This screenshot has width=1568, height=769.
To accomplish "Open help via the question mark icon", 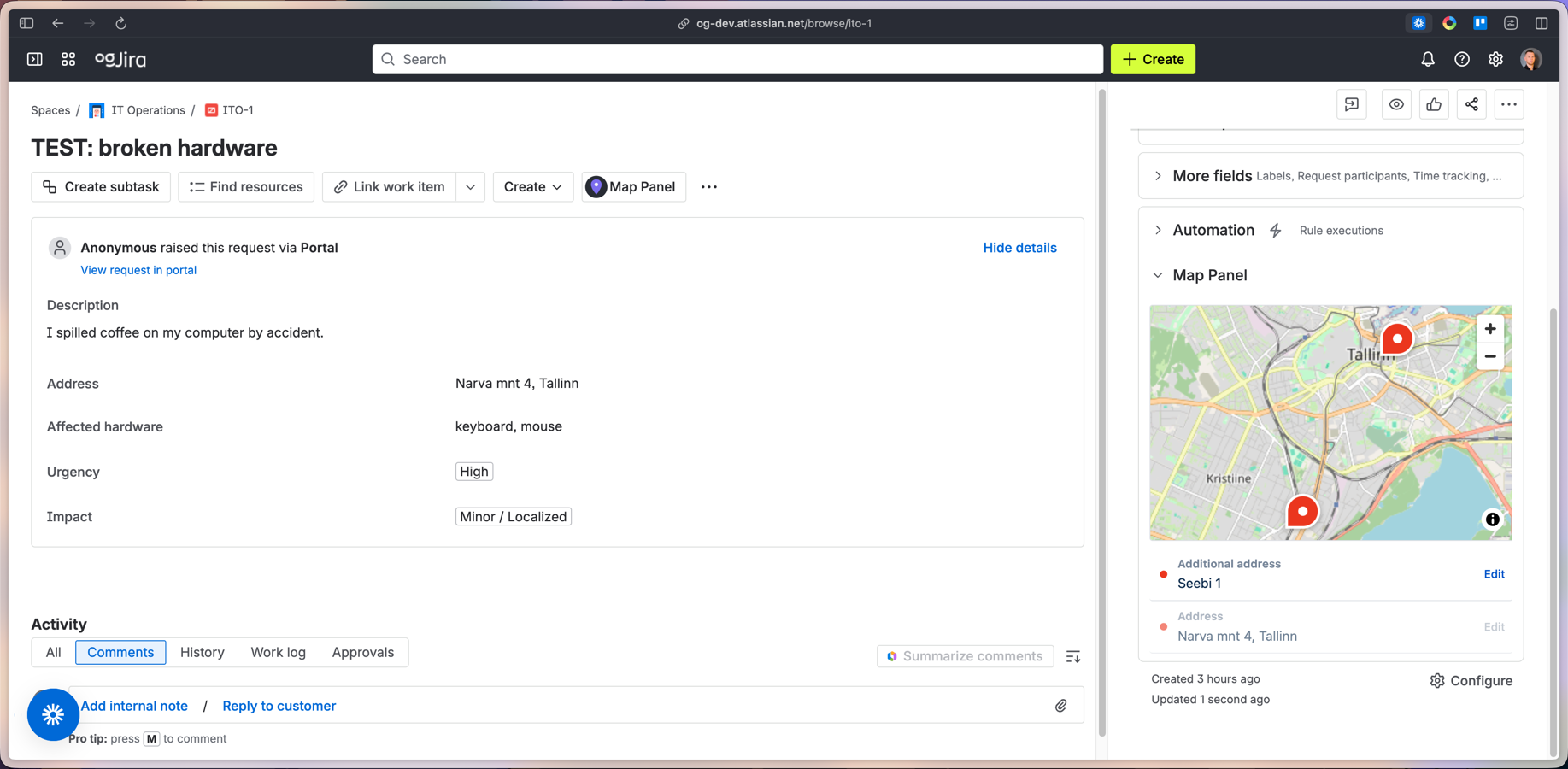I will coord(1461,59).
